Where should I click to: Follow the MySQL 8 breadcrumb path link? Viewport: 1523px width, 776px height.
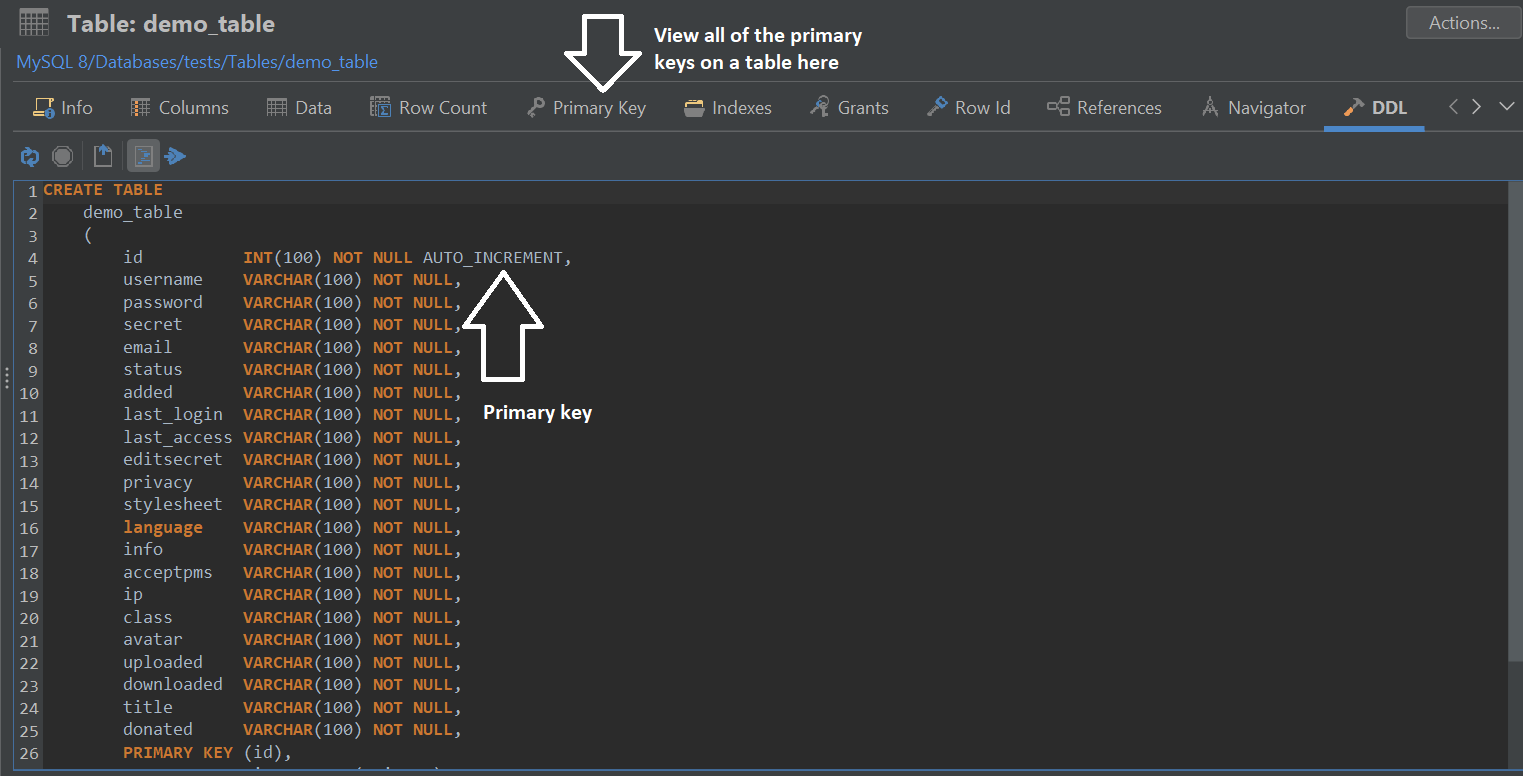coord(197,62)
